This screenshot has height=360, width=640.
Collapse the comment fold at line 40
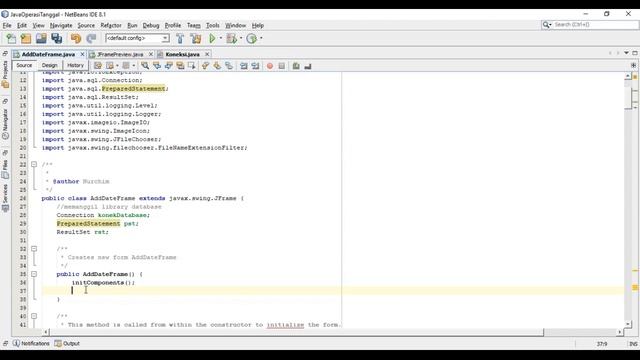click(x=34, y=316)
